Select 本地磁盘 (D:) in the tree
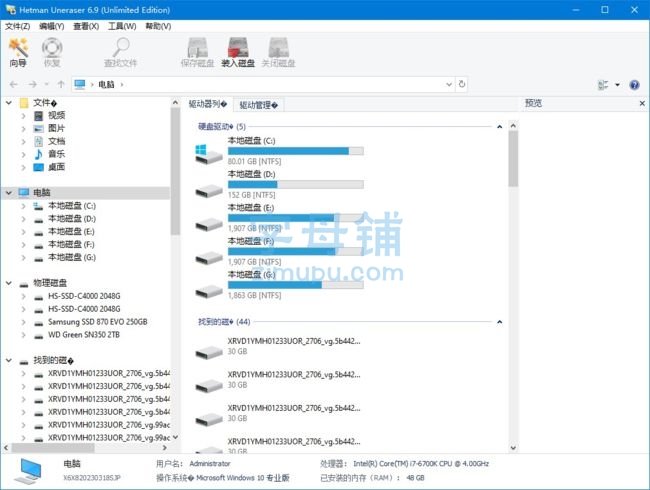 click(x=72, y=219)
